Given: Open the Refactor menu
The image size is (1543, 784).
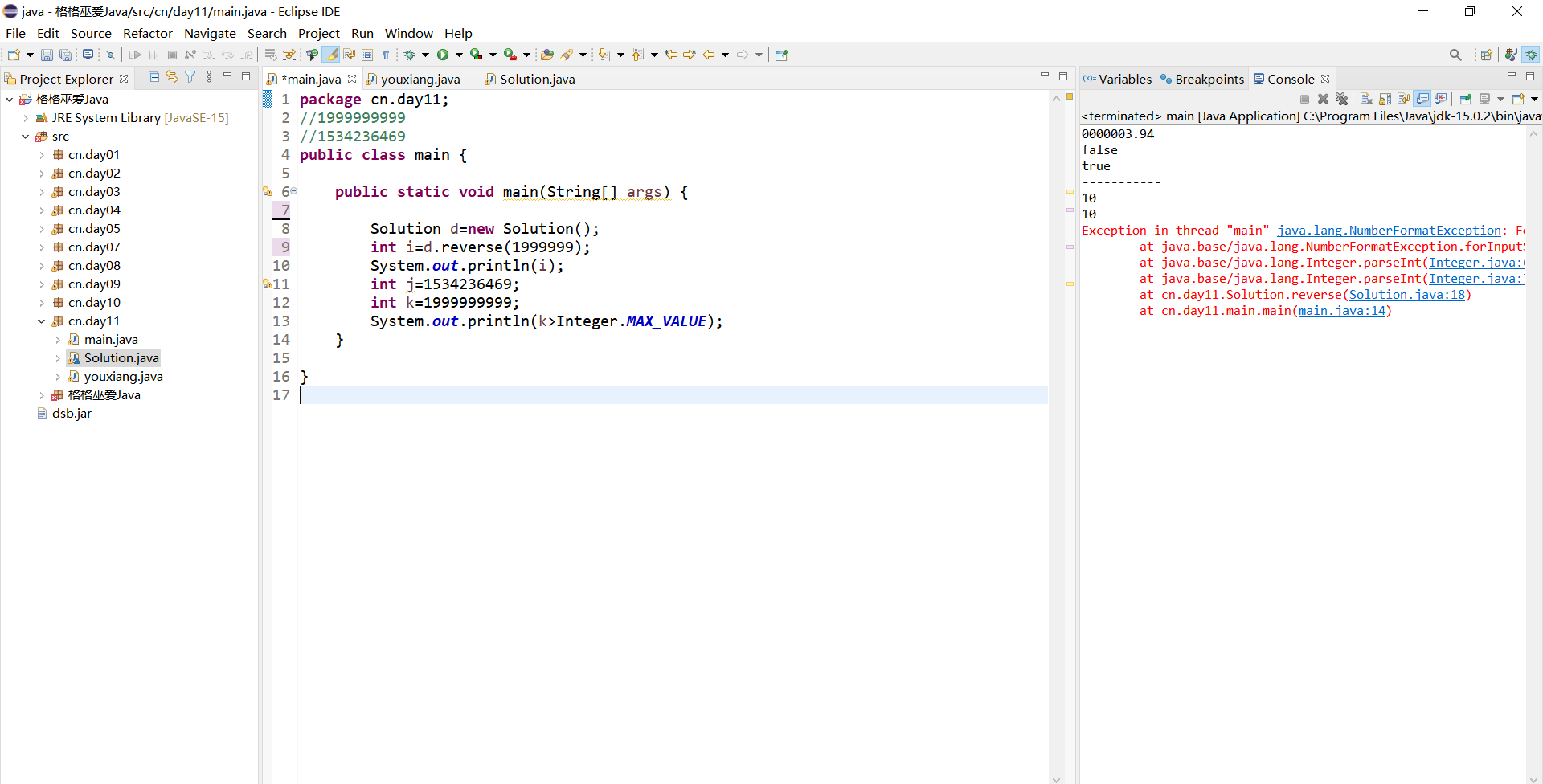Looking at the screenshot, I should coord(148,33).
